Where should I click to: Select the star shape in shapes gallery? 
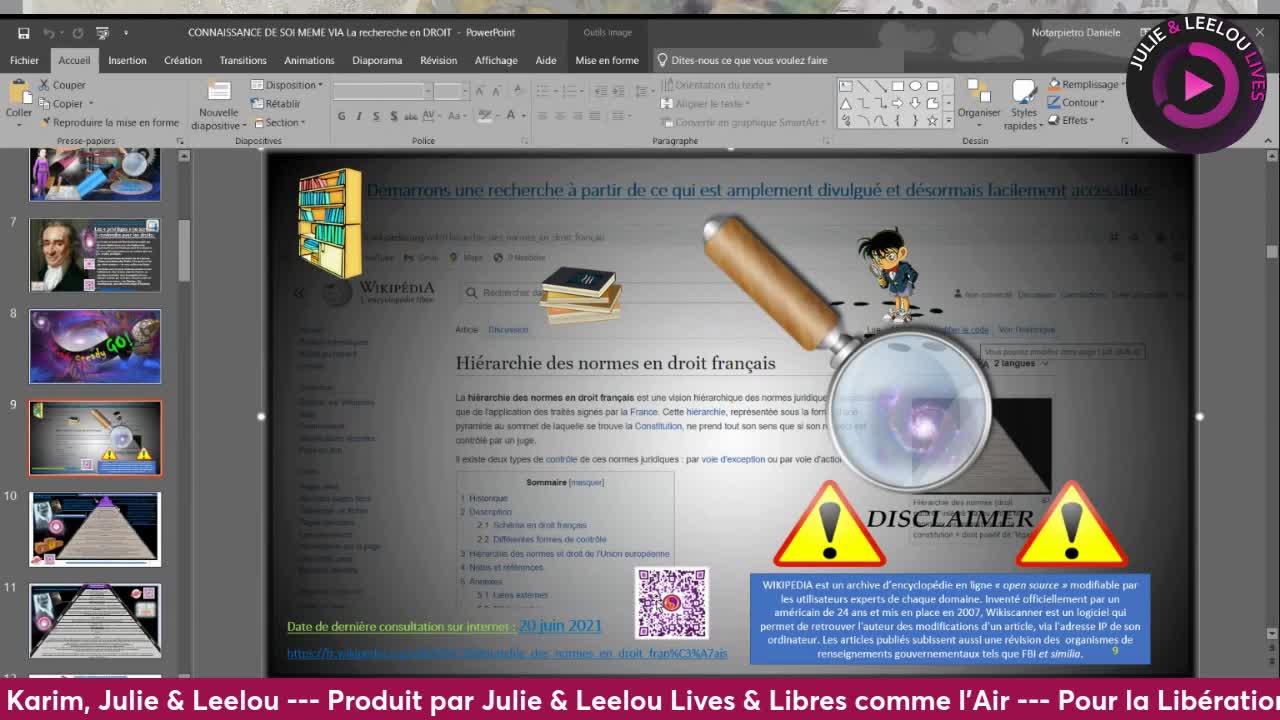tap(932, 120)
